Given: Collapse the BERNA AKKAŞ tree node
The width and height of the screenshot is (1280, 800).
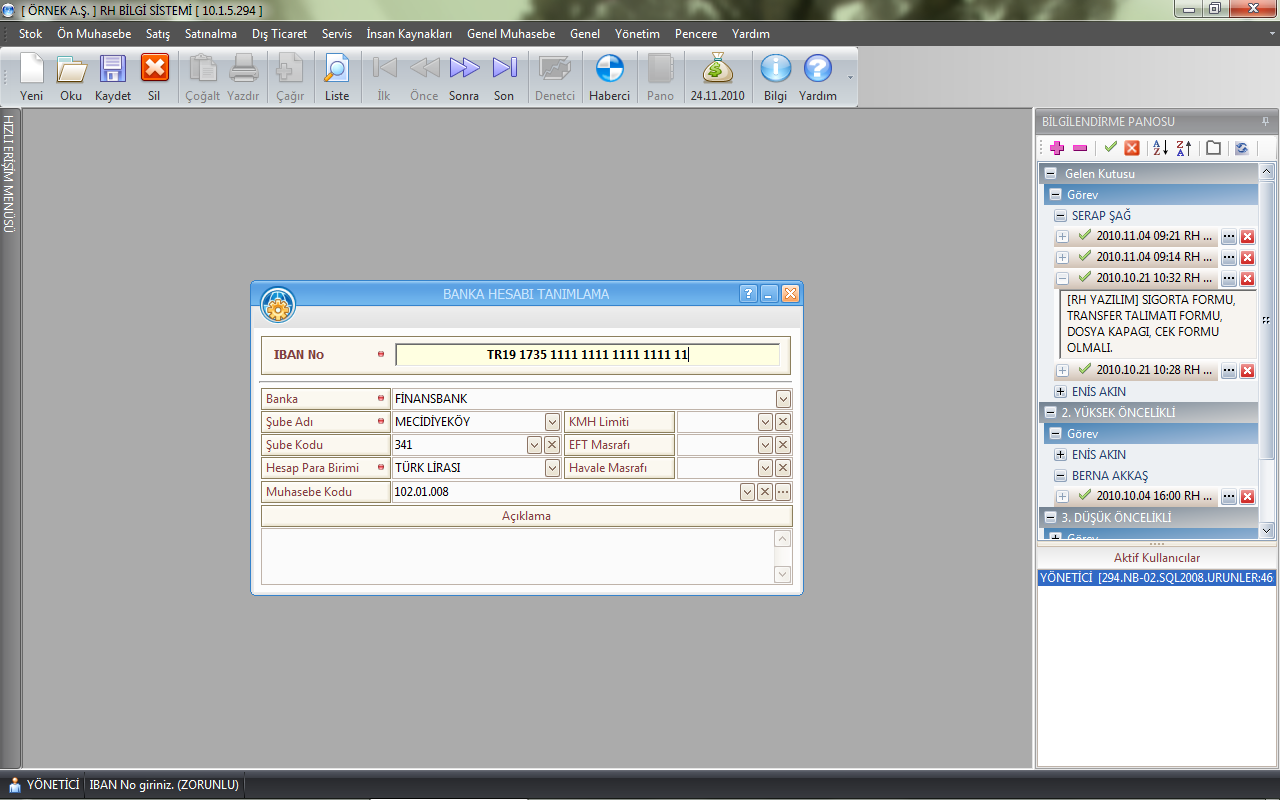Looking at the screenshot, I should 1060,476.
